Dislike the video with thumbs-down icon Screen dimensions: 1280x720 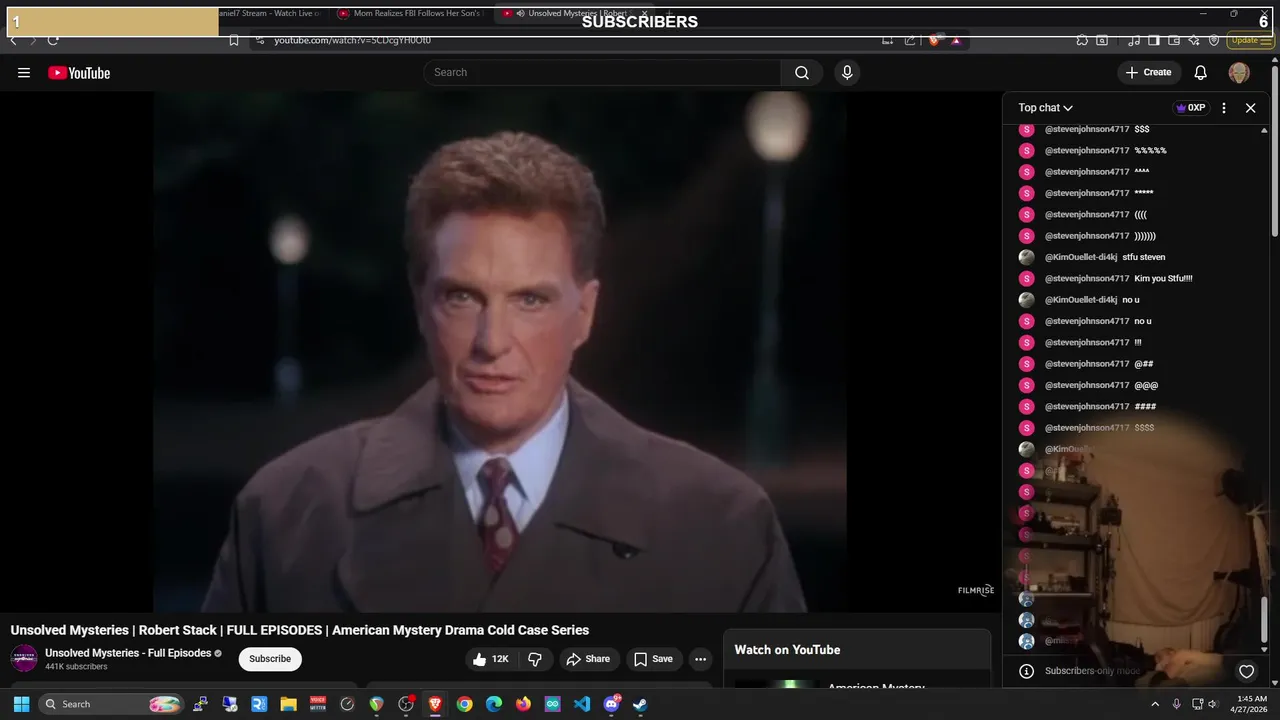click(x=535, y=659)
